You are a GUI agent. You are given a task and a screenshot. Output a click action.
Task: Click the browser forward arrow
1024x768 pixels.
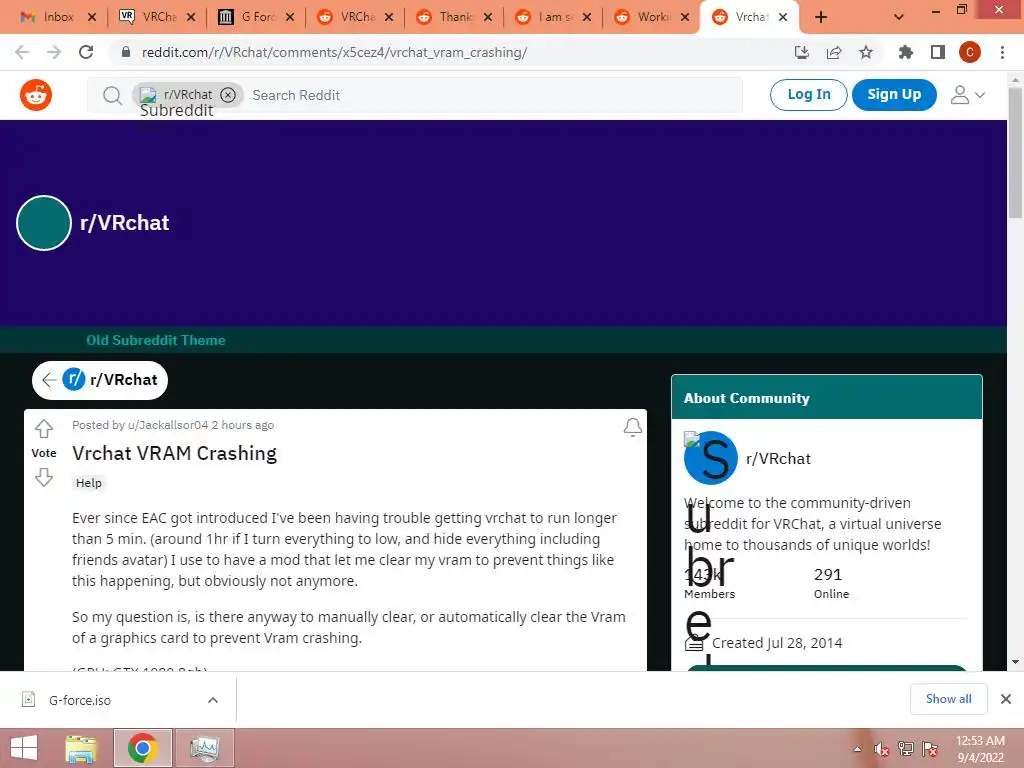click(x=54, y=52)
